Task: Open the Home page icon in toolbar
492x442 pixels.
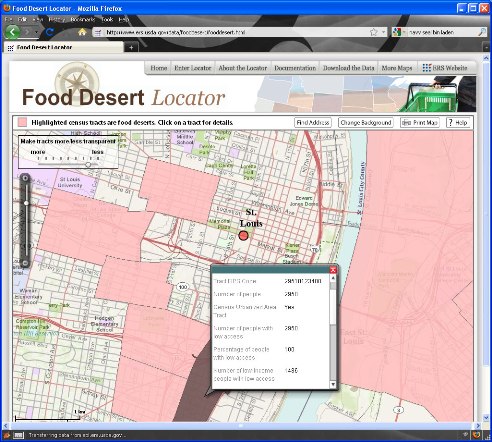Action: (82, 32)
